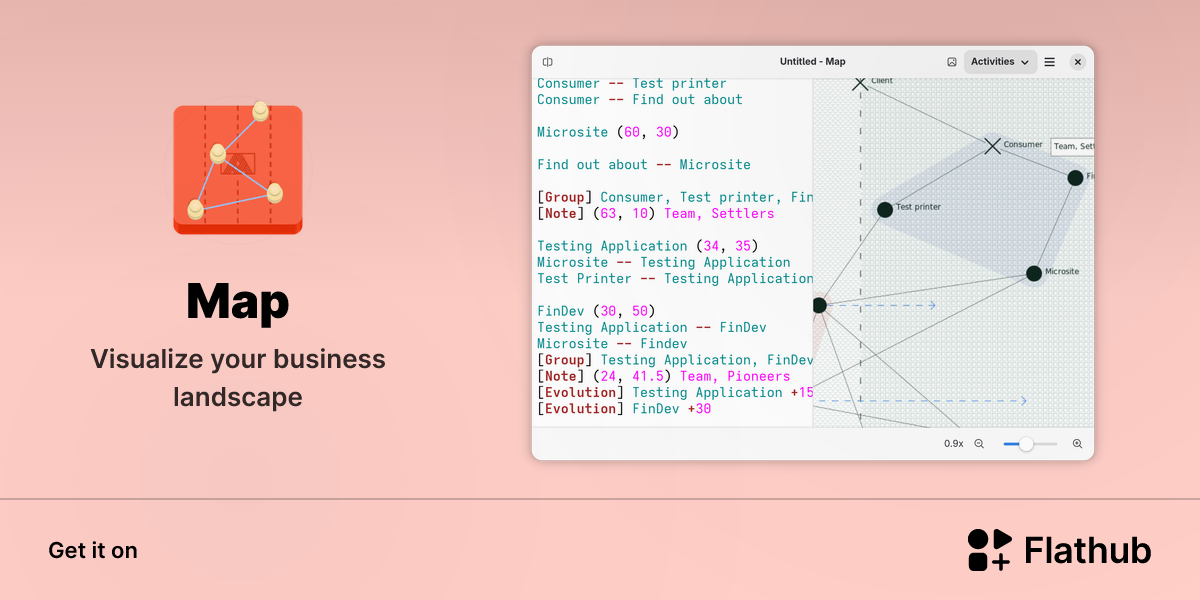
Task: Click the export image icon
Action: coord(952,62)
